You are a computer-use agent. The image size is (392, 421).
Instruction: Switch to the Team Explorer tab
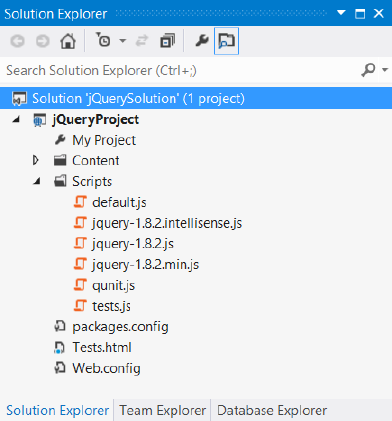pos(163,410)
